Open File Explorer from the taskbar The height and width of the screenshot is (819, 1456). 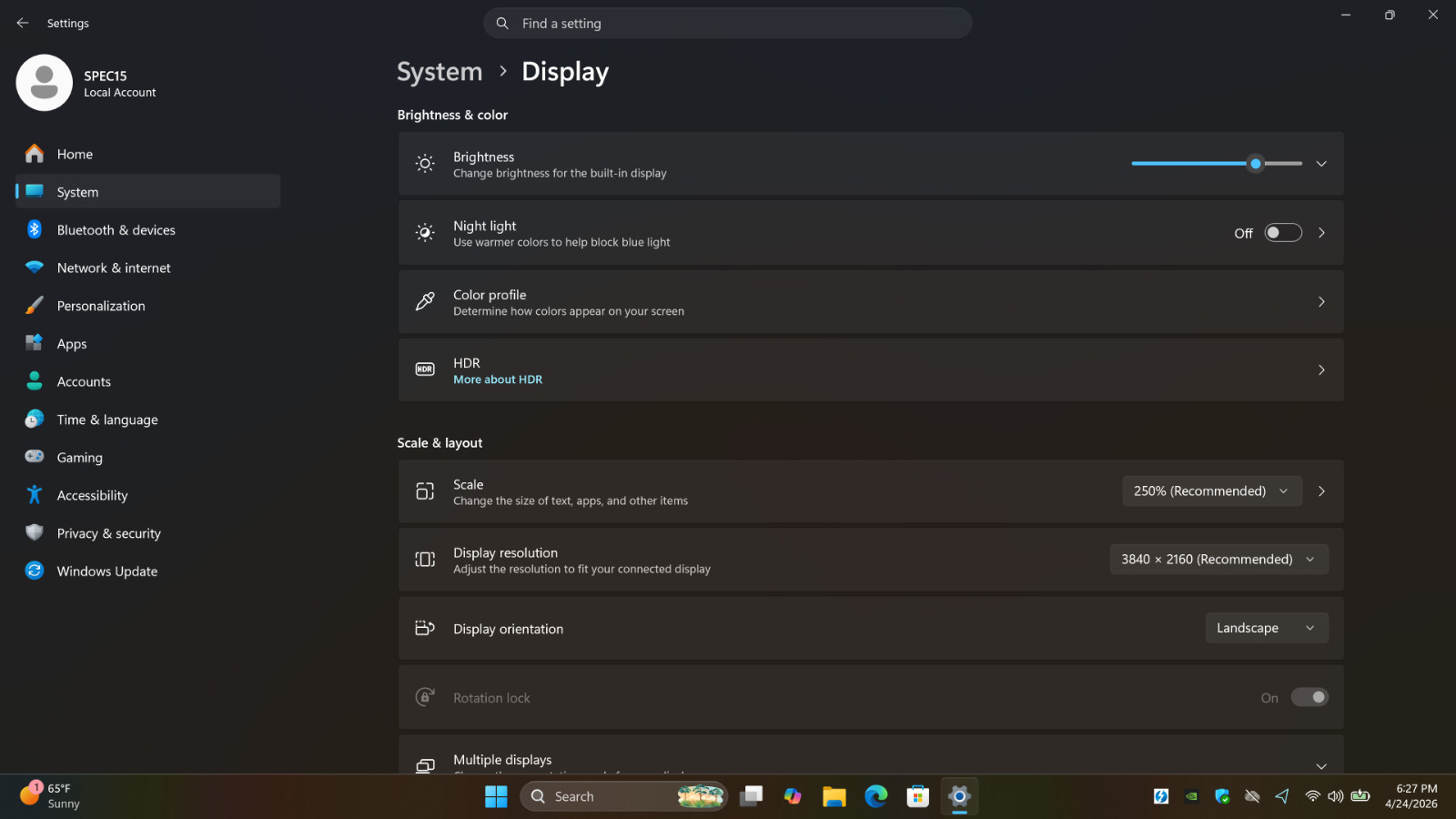(x=834, y=796)
